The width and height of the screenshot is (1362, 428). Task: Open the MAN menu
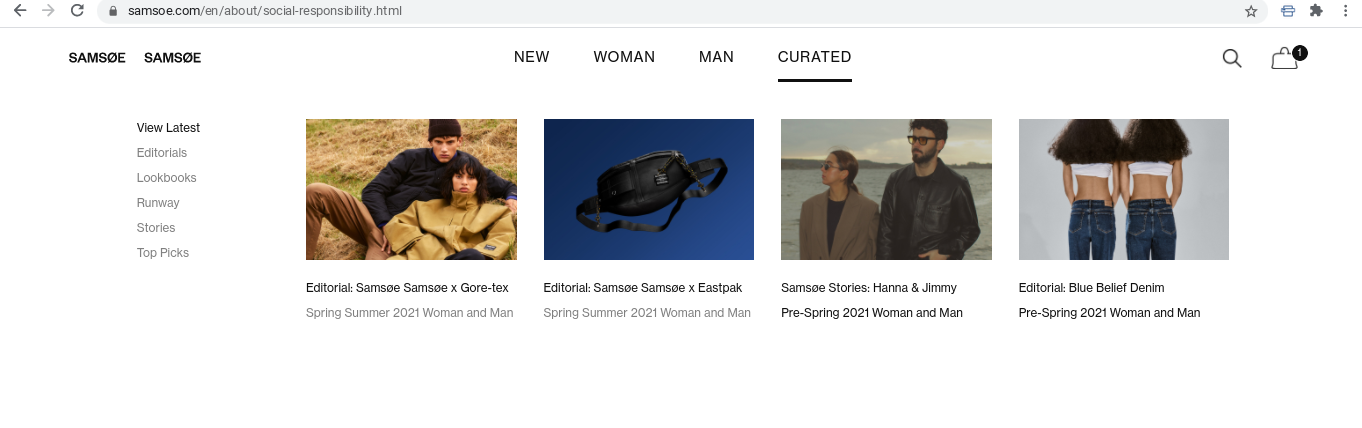tap(716, 57)
